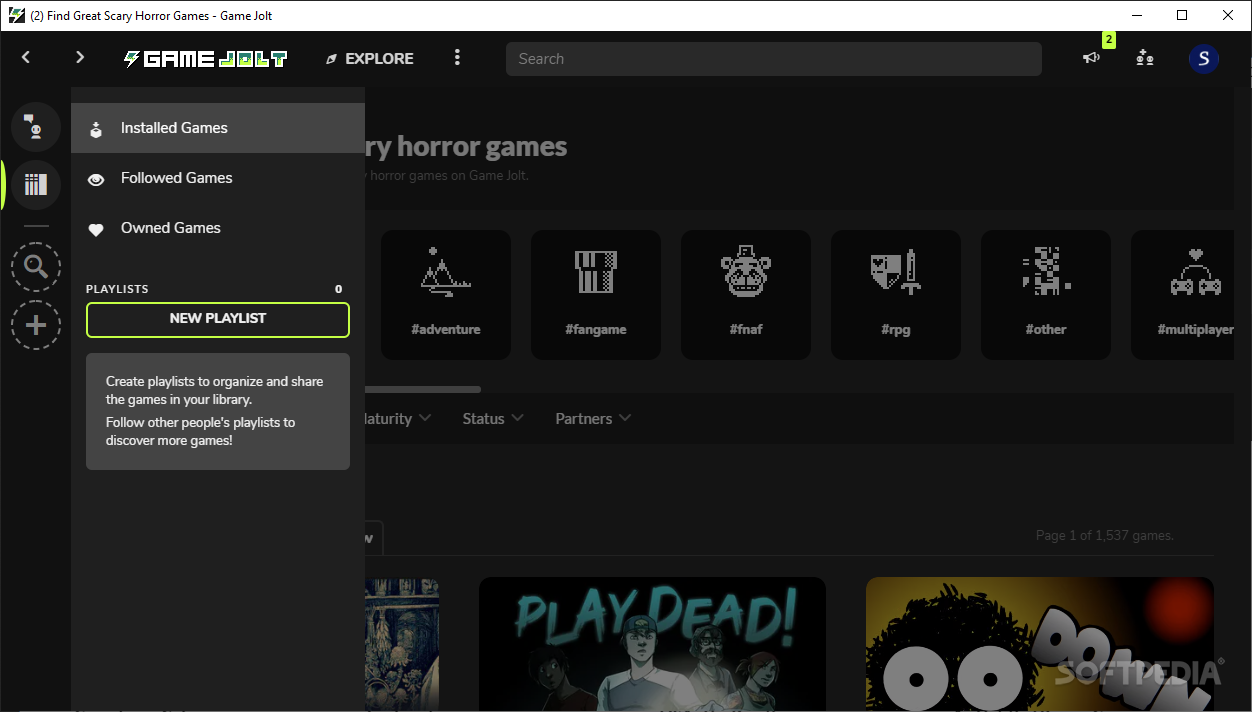Open the Game Jolt logo home
The height and width of the screenshot is (712, 1252).
(x=205, y=59)
